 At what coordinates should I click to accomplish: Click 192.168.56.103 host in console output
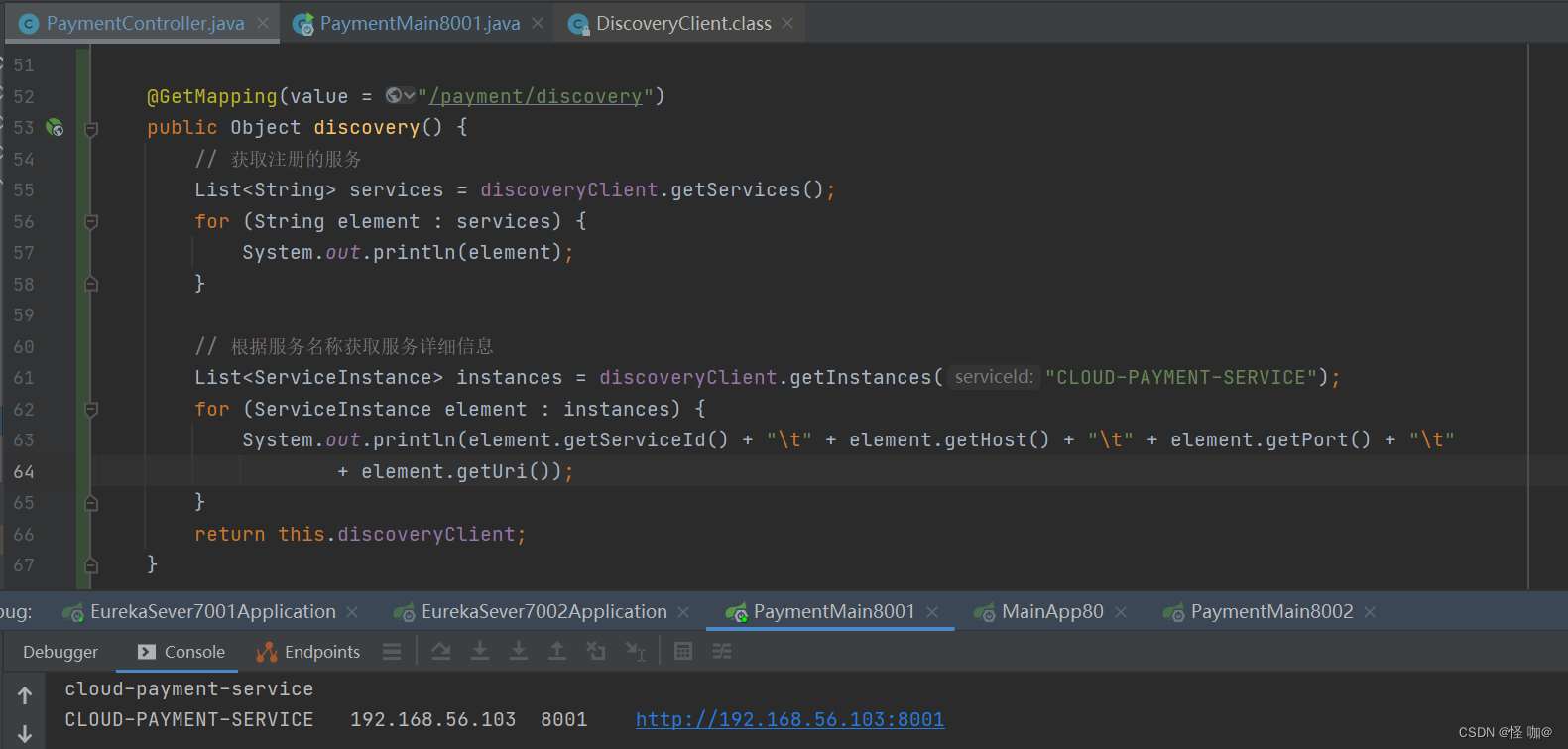coord(433,719)
